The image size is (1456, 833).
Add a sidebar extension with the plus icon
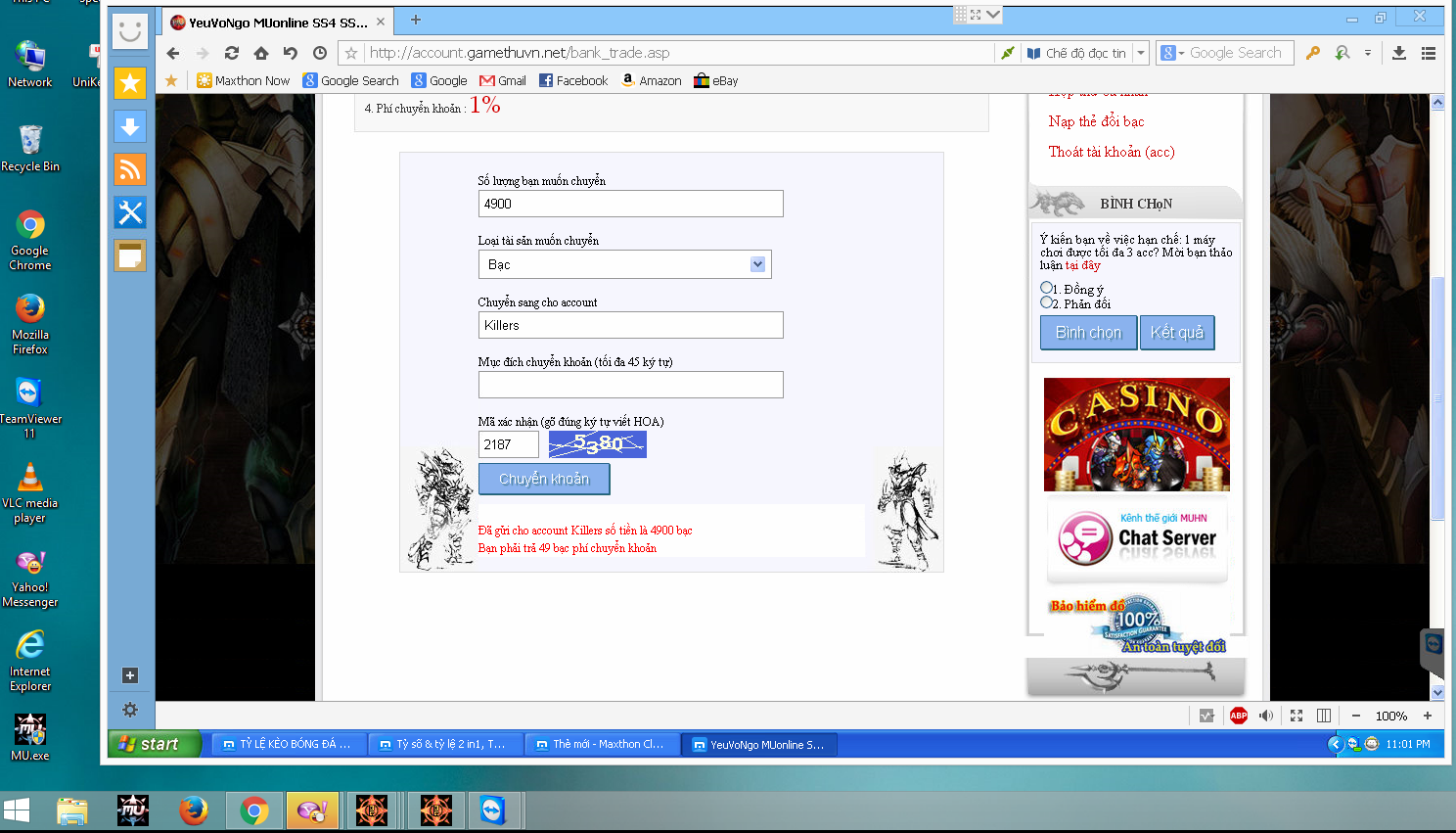(x=130, y=675)
